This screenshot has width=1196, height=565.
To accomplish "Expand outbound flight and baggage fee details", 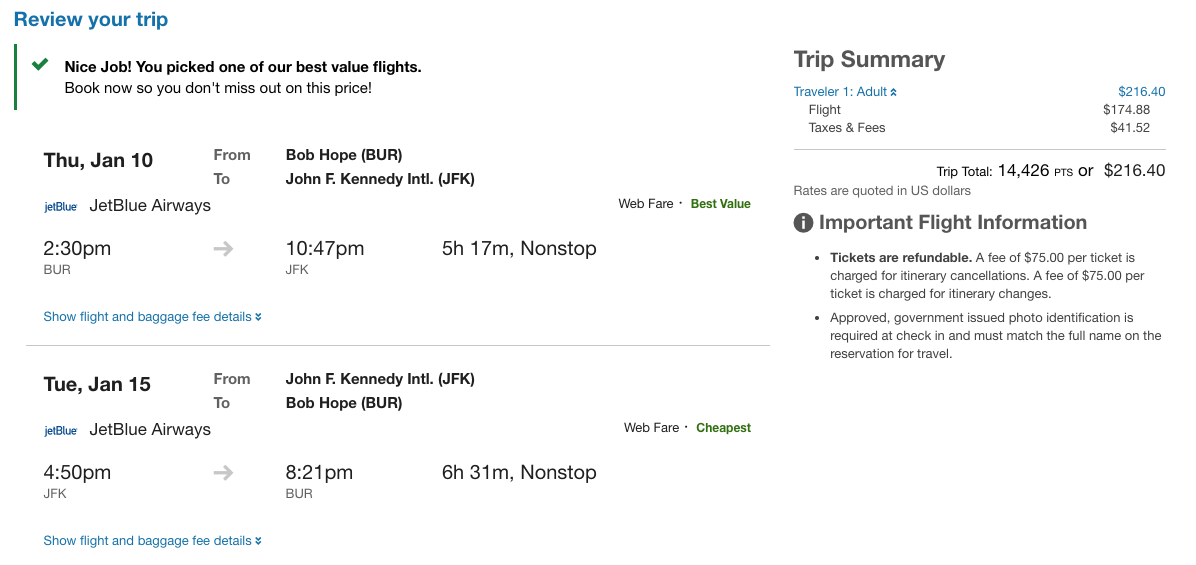I will 152,317.
